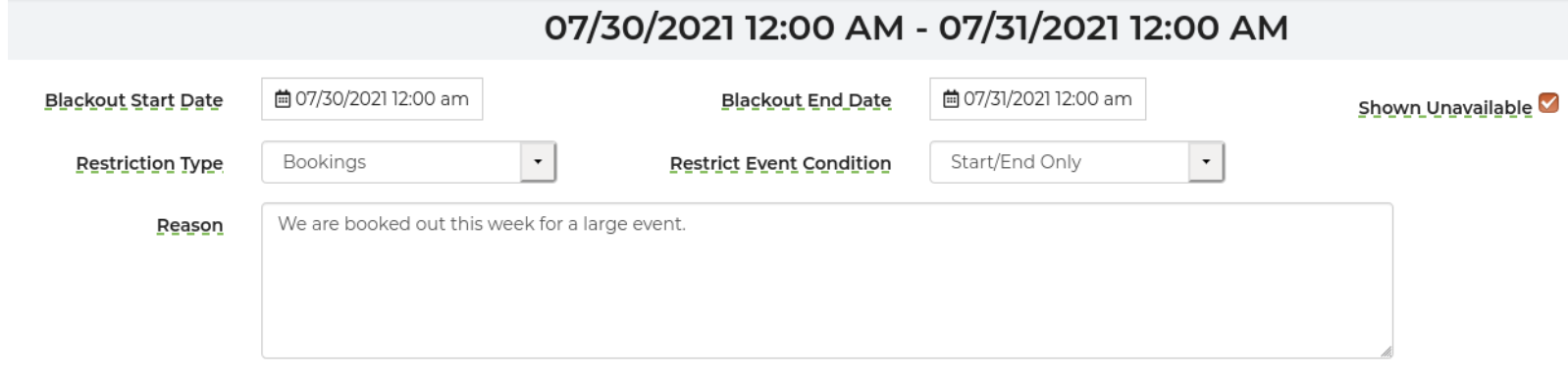Click the Blackout End Date label
The height and width of the screenshot is (387, 1568).
(806, 100)
